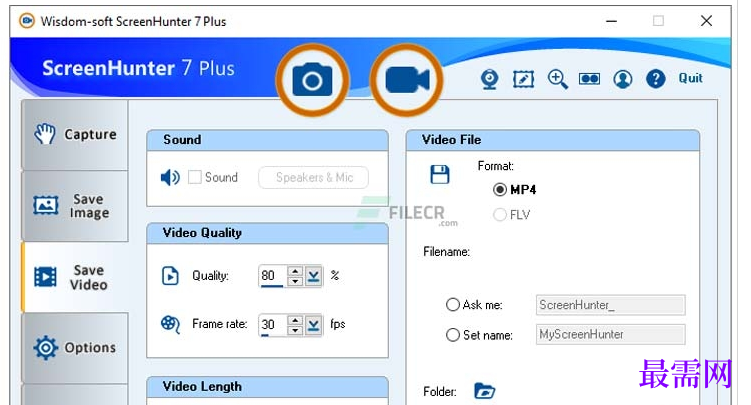
Task: Open the Frame rate dropdown list
Action: point(313,325)
